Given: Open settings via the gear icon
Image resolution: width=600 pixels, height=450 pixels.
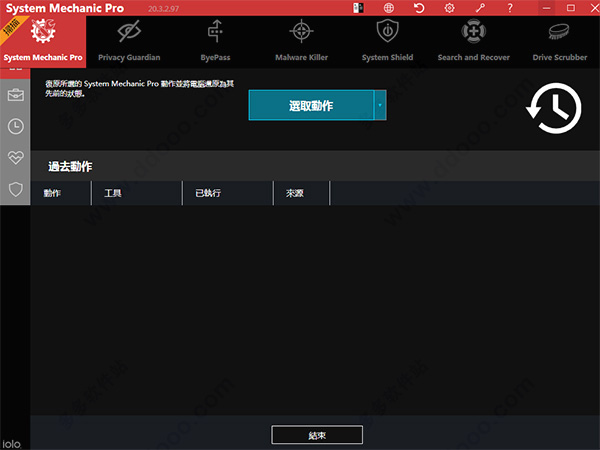Looking at the screenshot, I should click(449, 8).
